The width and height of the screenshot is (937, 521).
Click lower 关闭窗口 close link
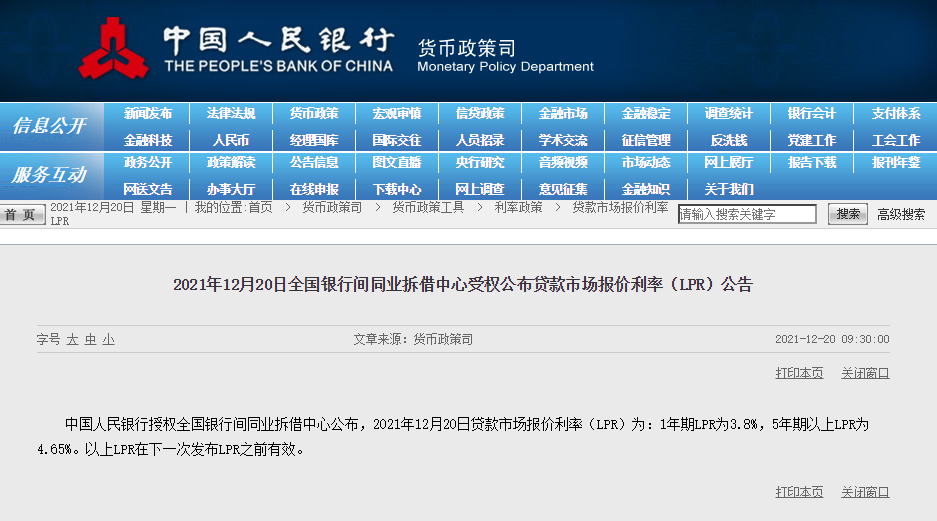865,492
